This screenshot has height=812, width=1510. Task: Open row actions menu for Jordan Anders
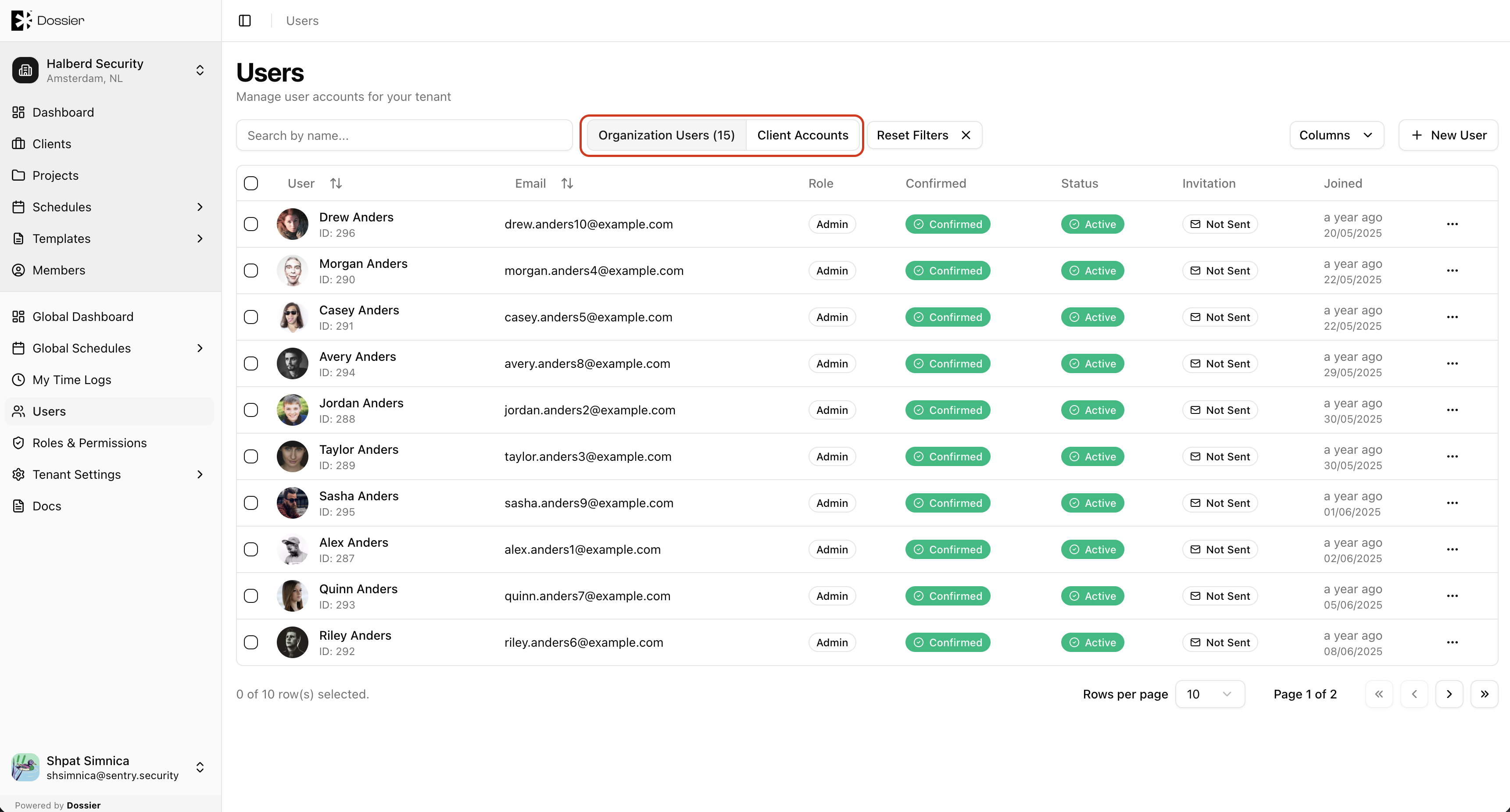tap(1452, 410)
